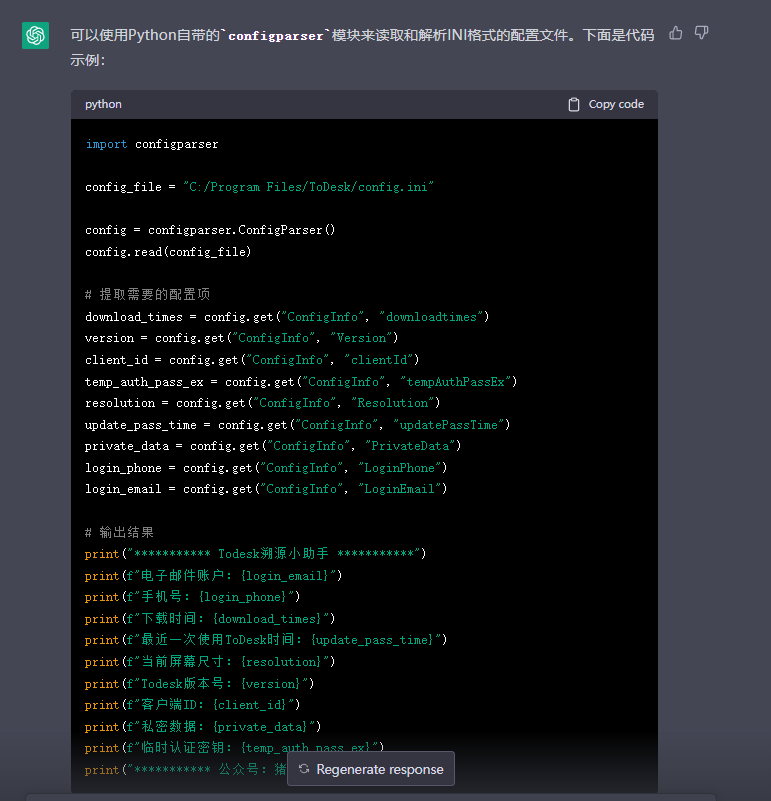Click the update_pass_time assignment line

click(298, 425)
